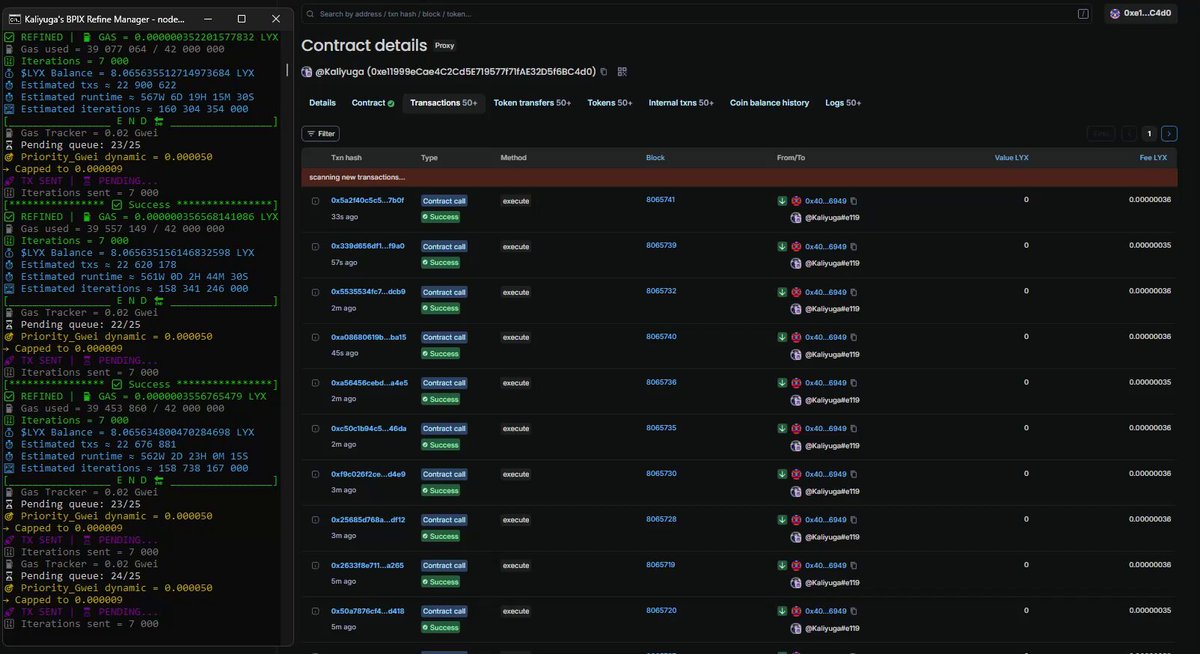Switch to the Internal txns tab
The height and width of the screenshot is (654, 1200).
click(x=681, y=103)
